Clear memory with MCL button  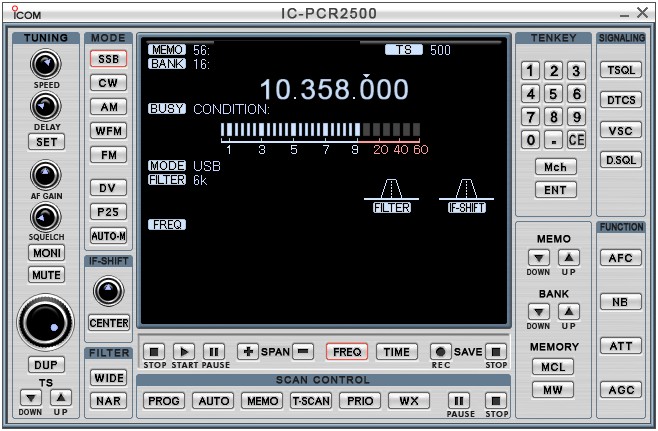coord(553,367)
